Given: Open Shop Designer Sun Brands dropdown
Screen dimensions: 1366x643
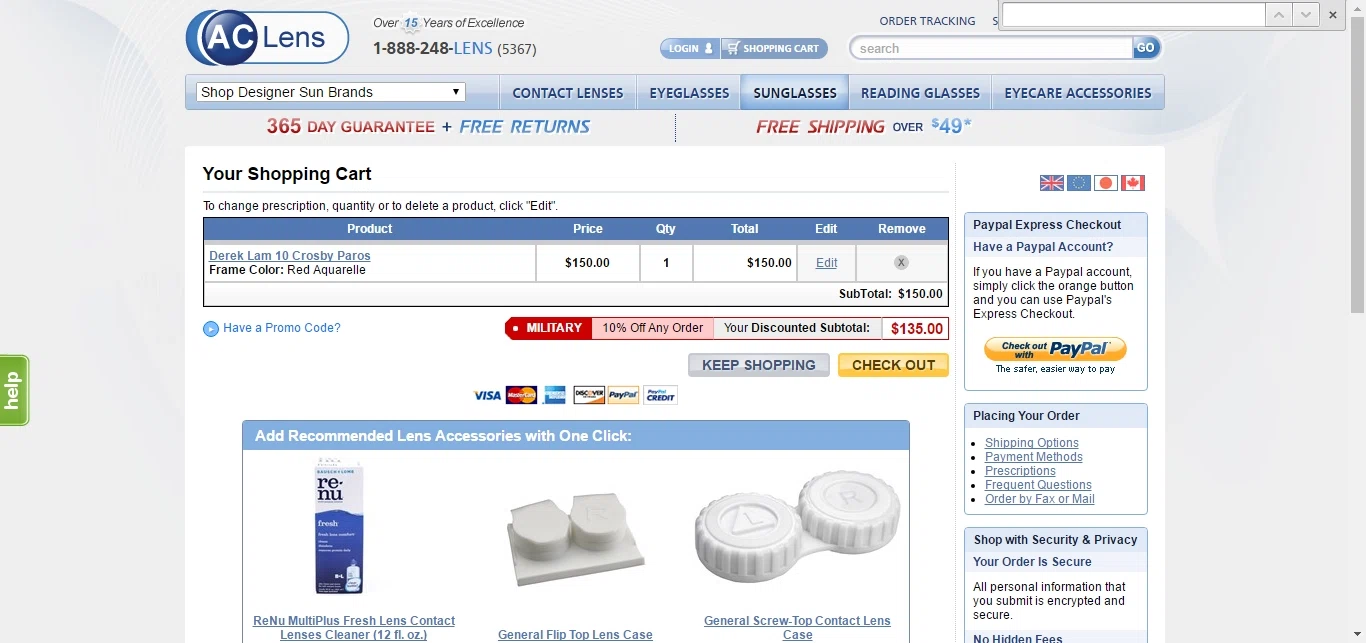Looking at the screenshot, I should [331, 92].
